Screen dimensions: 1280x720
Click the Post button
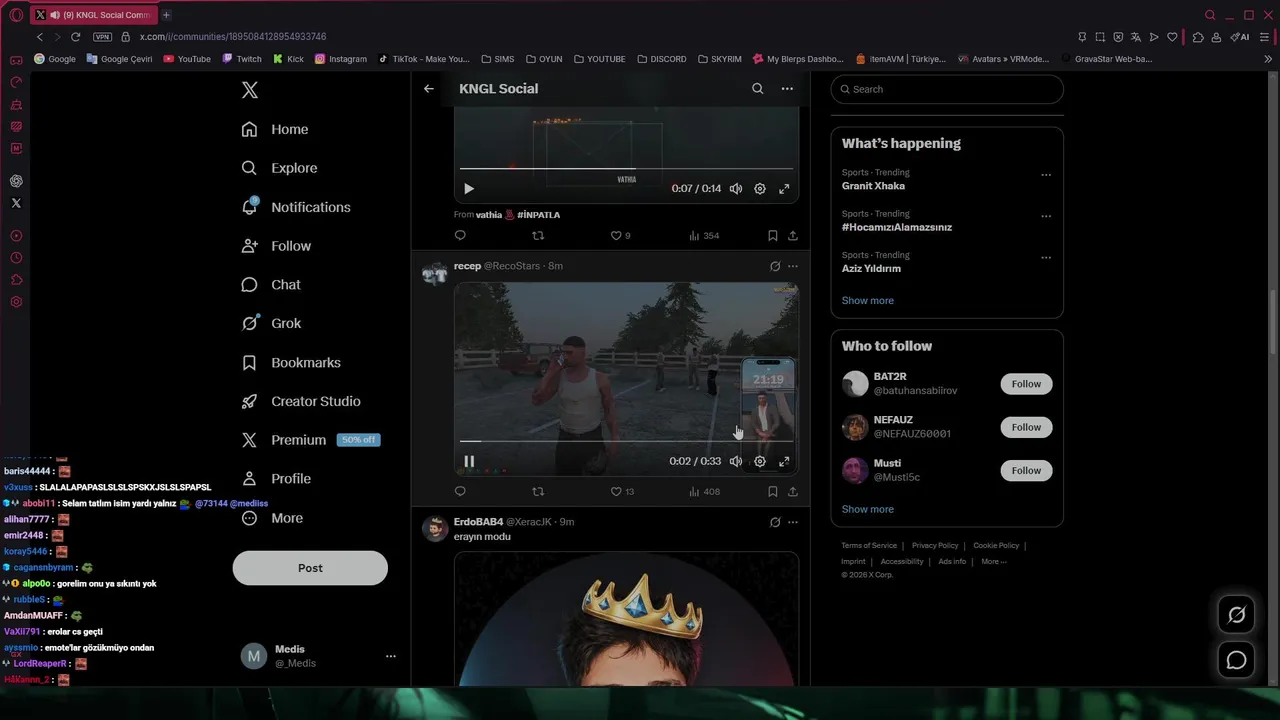click(310, 568)
